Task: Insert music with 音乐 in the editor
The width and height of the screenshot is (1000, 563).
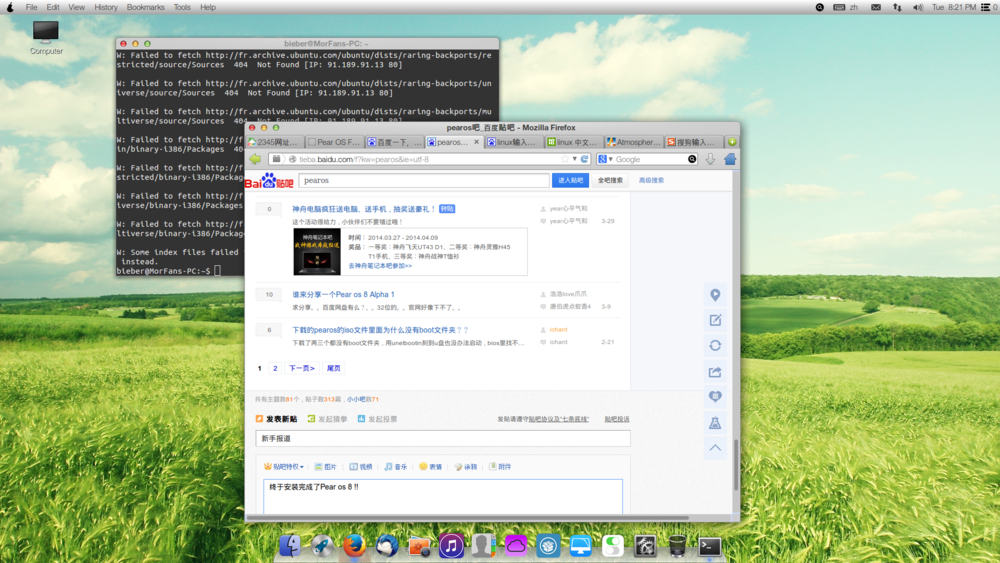Action: pyautogui.click(x=395, y=467)
